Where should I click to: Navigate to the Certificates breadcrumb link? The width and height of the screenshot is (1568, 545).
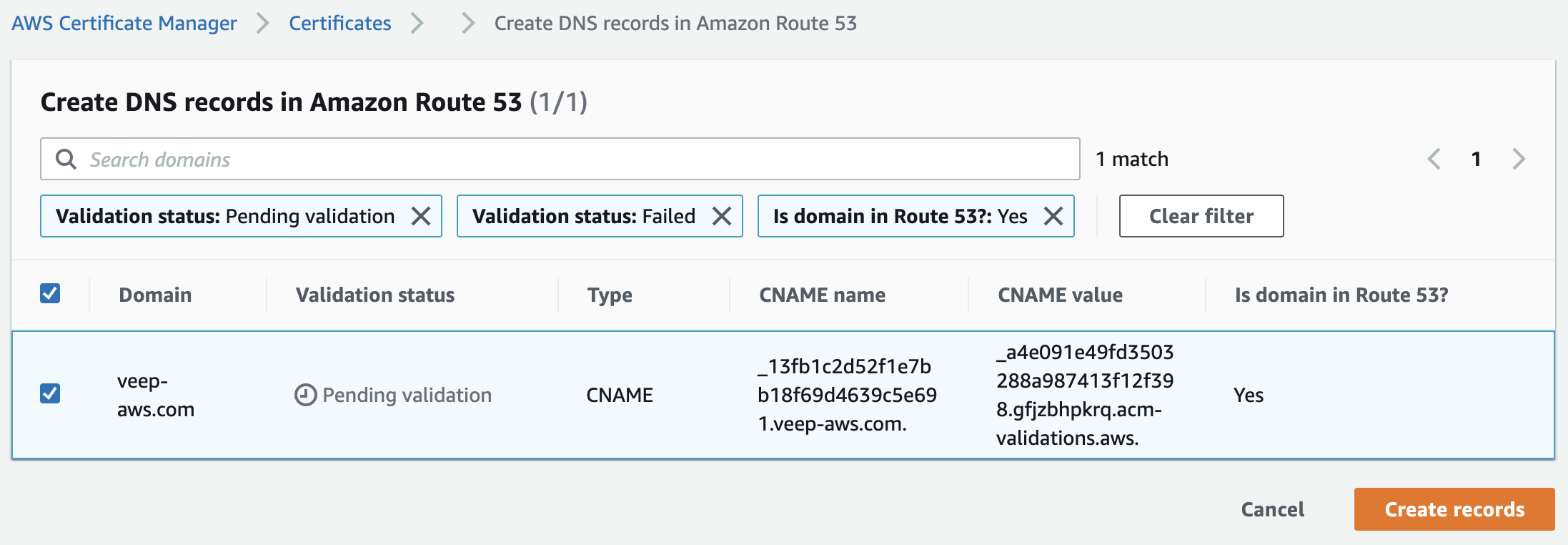click(x=339, y=23)
